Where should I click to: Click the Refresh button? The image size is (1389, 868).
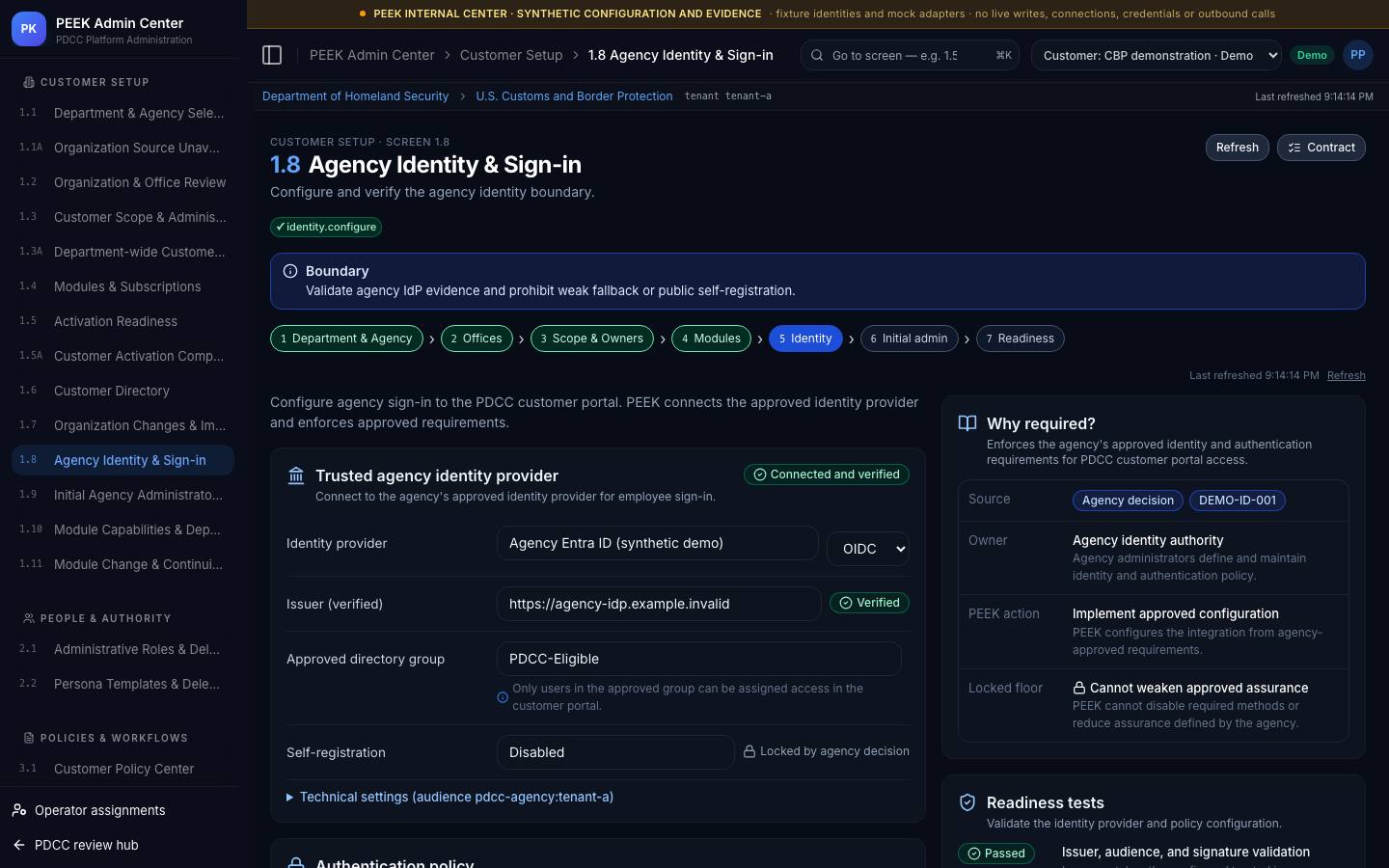pyautogui.click(x=1237, y=148)
